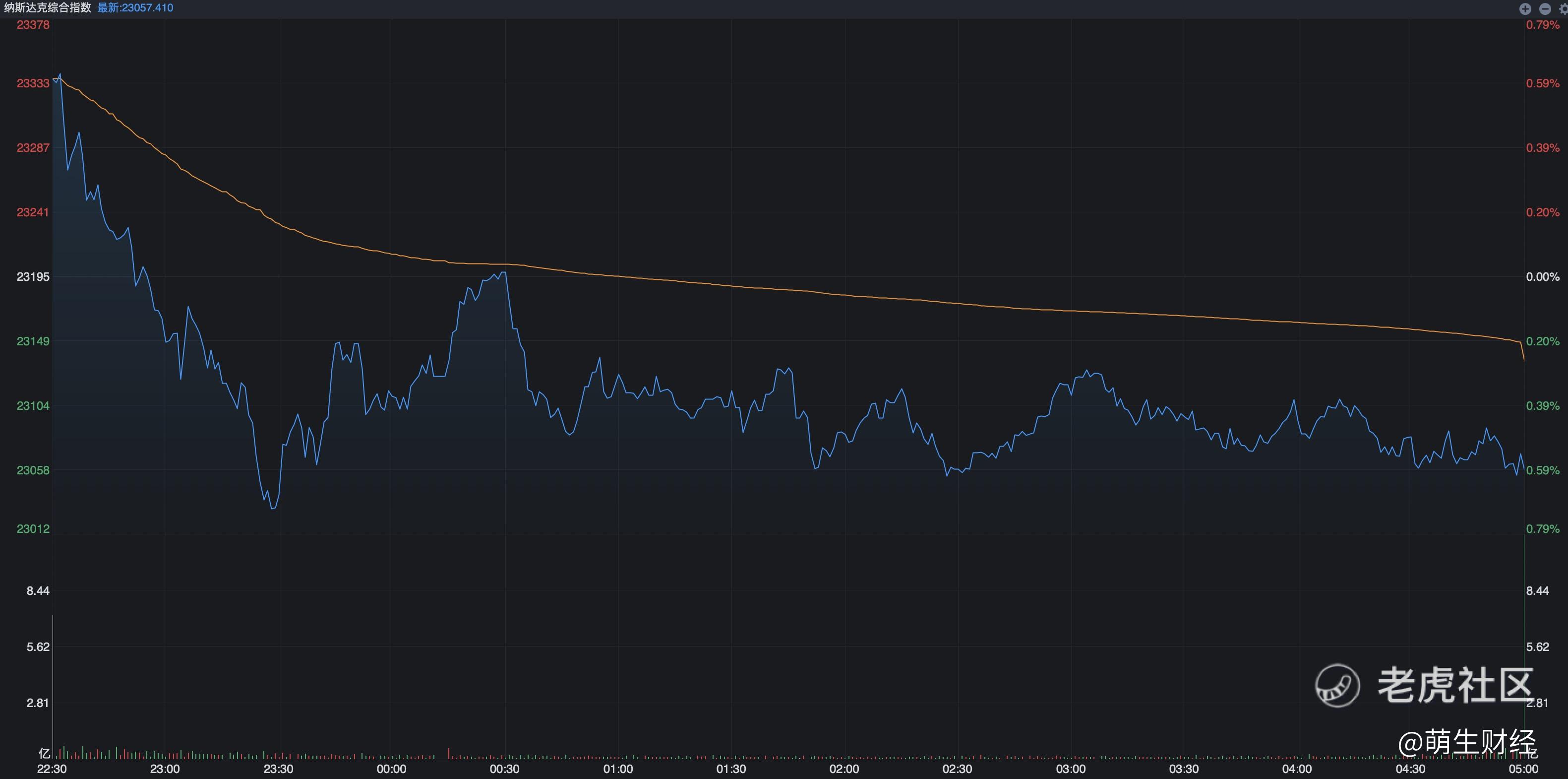This screenshot has height=779, width=1568.
Task: Click the 23195 baseline price label
Action: tap(33, 276)
